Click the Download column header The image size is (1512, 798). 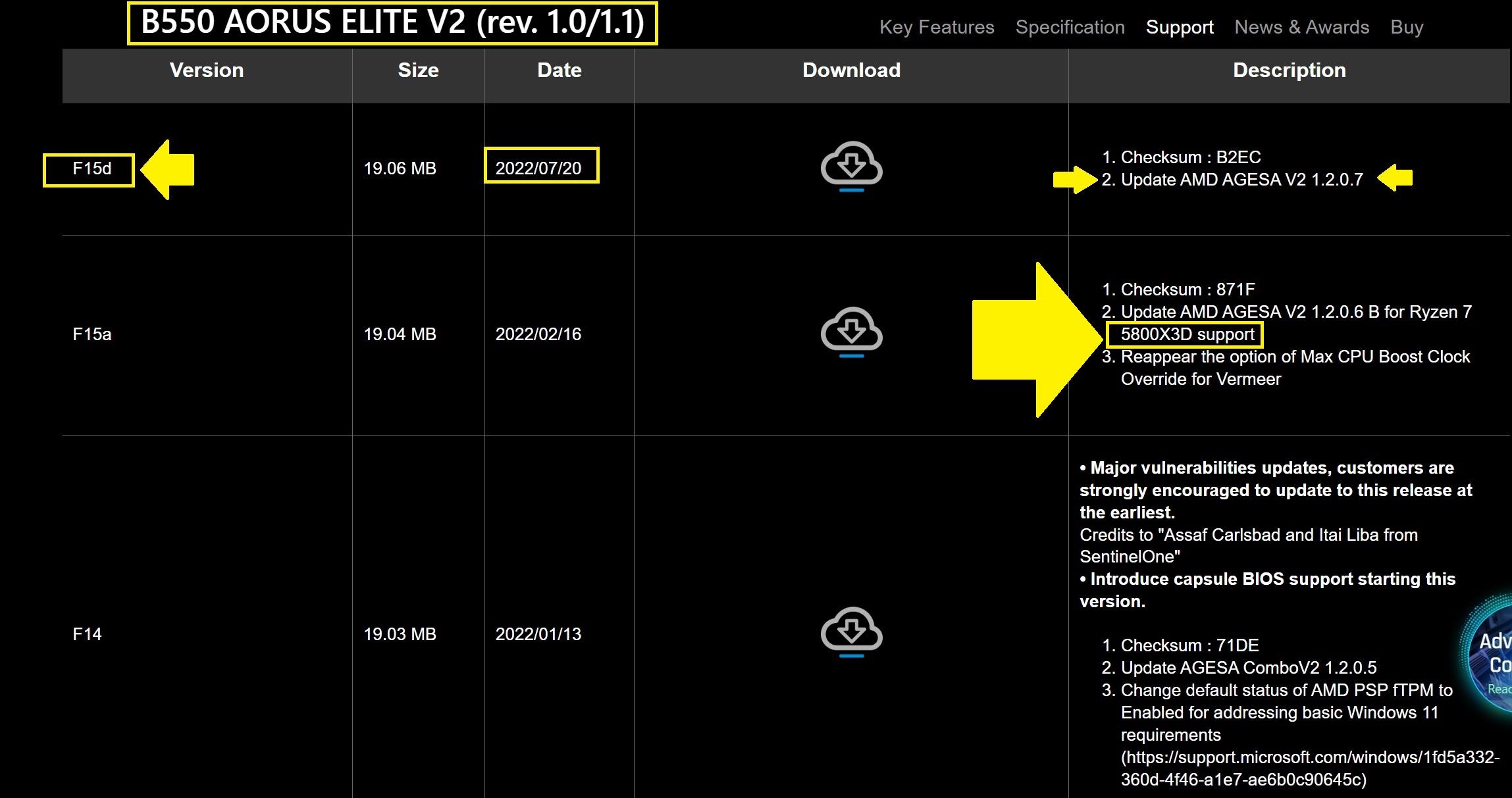point(851,70)
